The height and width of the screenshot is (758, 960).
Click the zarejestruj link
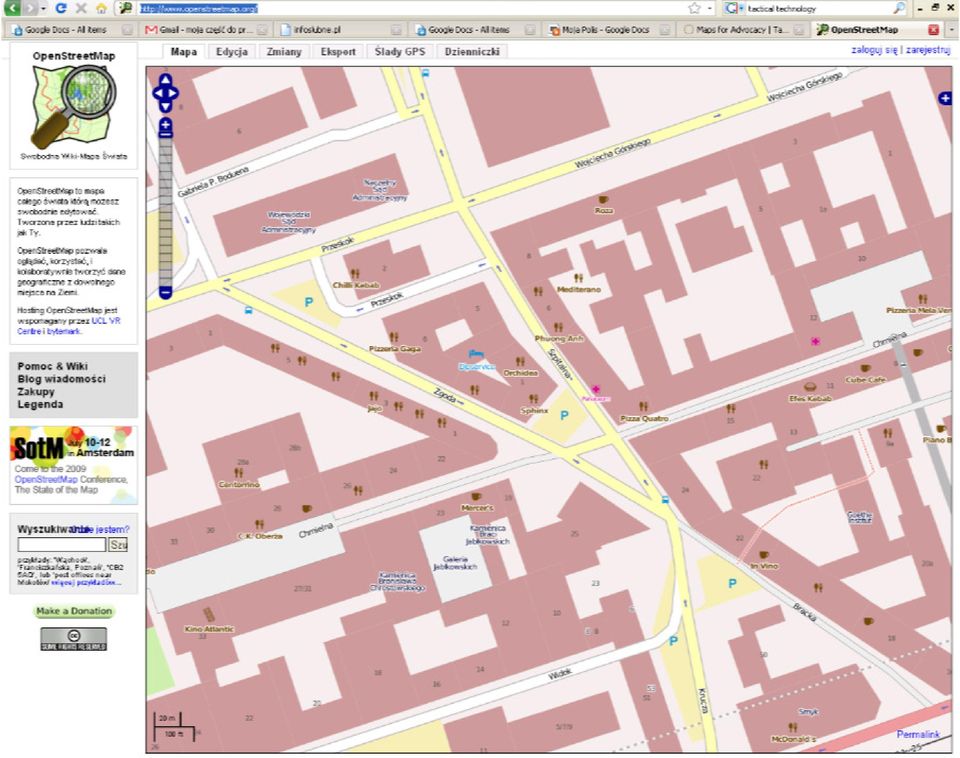click(928, 50)
